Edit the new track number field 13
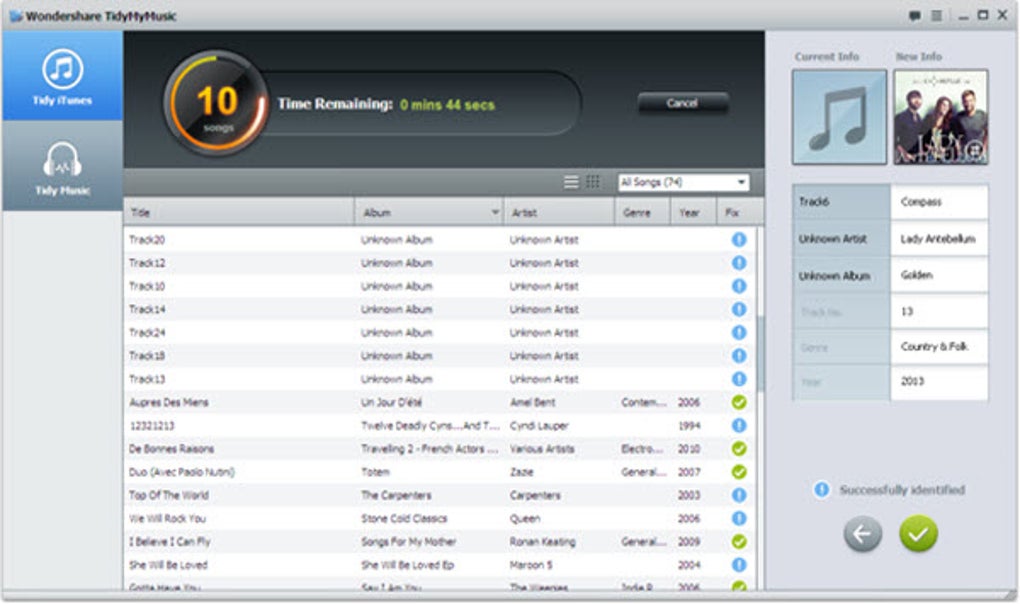 click(939, 311)
